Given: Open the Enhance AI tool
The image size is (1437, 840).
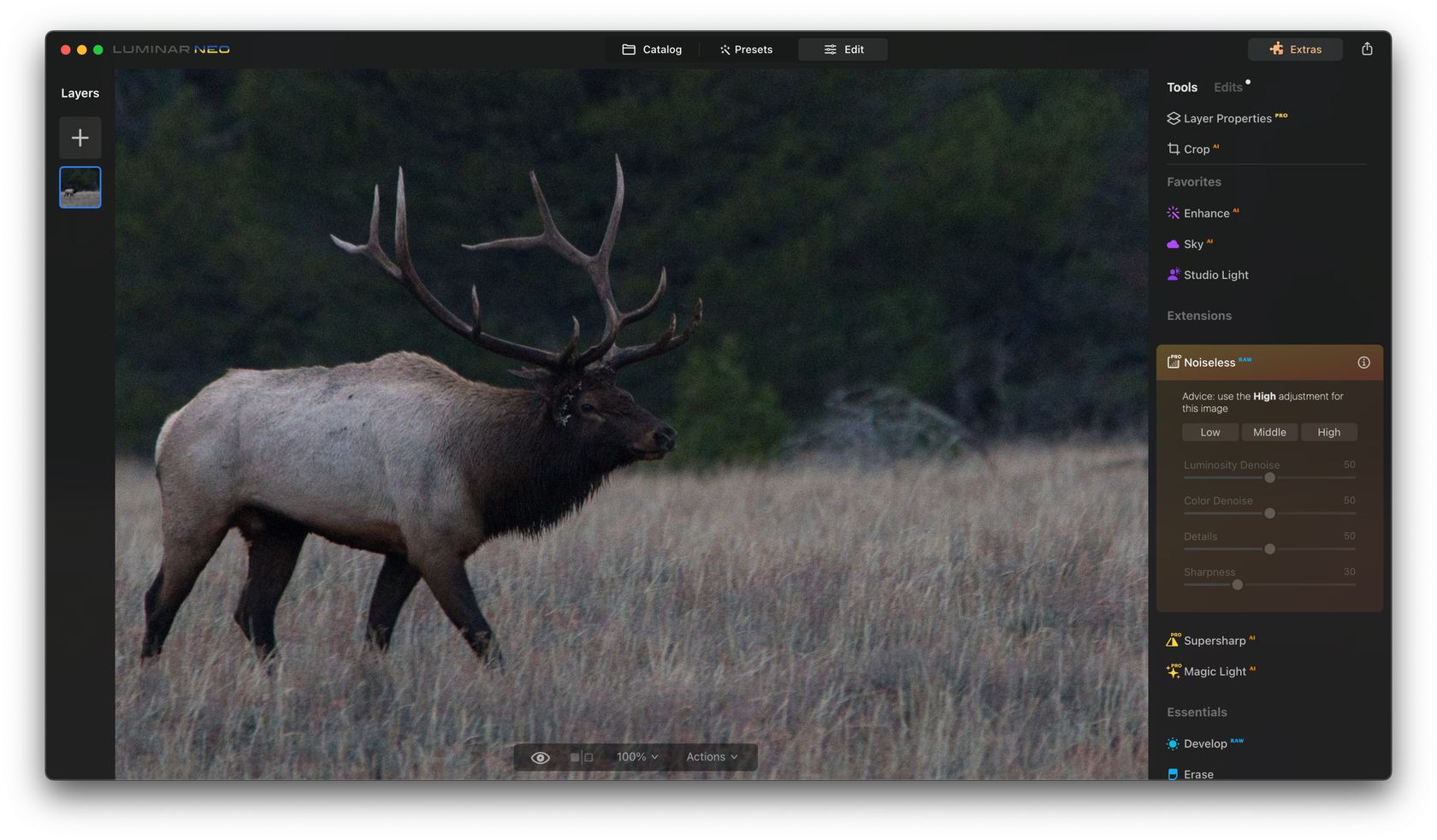Looking at the screenshot, I should [1208, 213].
